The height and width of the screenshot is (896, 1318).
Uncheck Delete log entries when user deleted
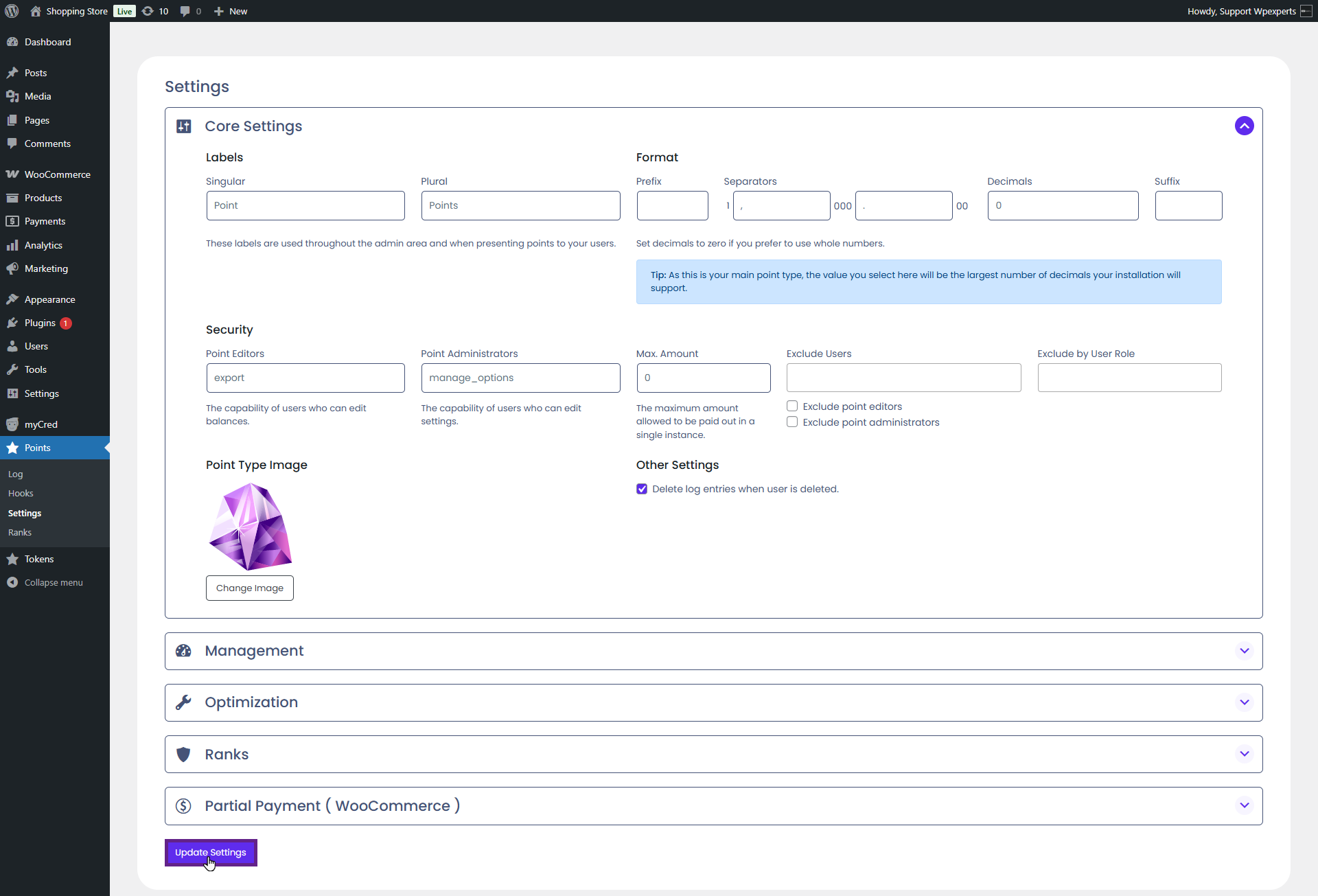click(642, 489)
